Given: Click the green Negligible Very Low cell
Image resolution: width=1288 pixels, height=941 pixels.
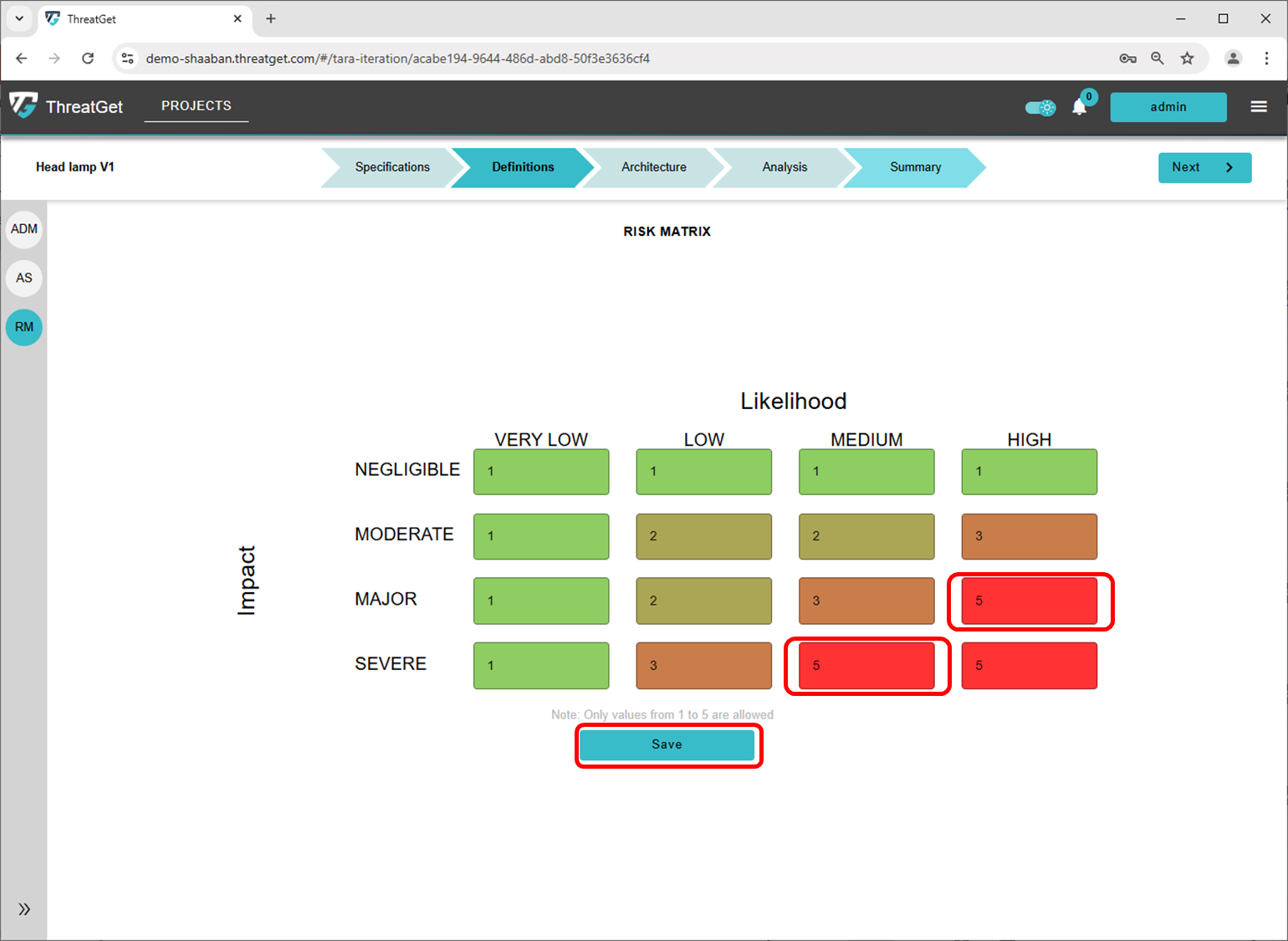Looking at the screenshot, I should (540, 472).
